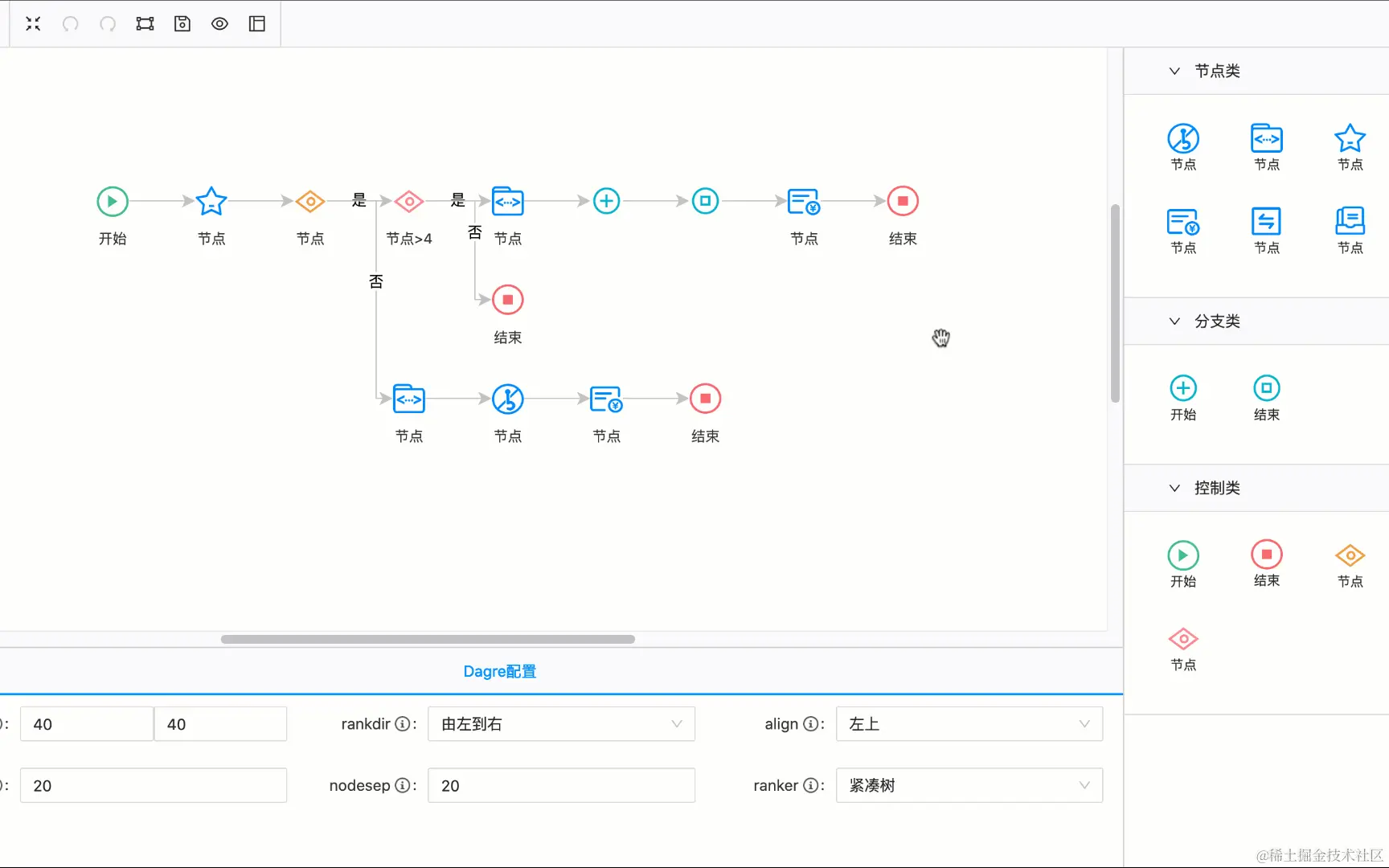Image resolution: width=1389 pixels, height=868 pixels.
Task: Click the fit-to-screen collapse toolbar icon
Action: (33, 24)
